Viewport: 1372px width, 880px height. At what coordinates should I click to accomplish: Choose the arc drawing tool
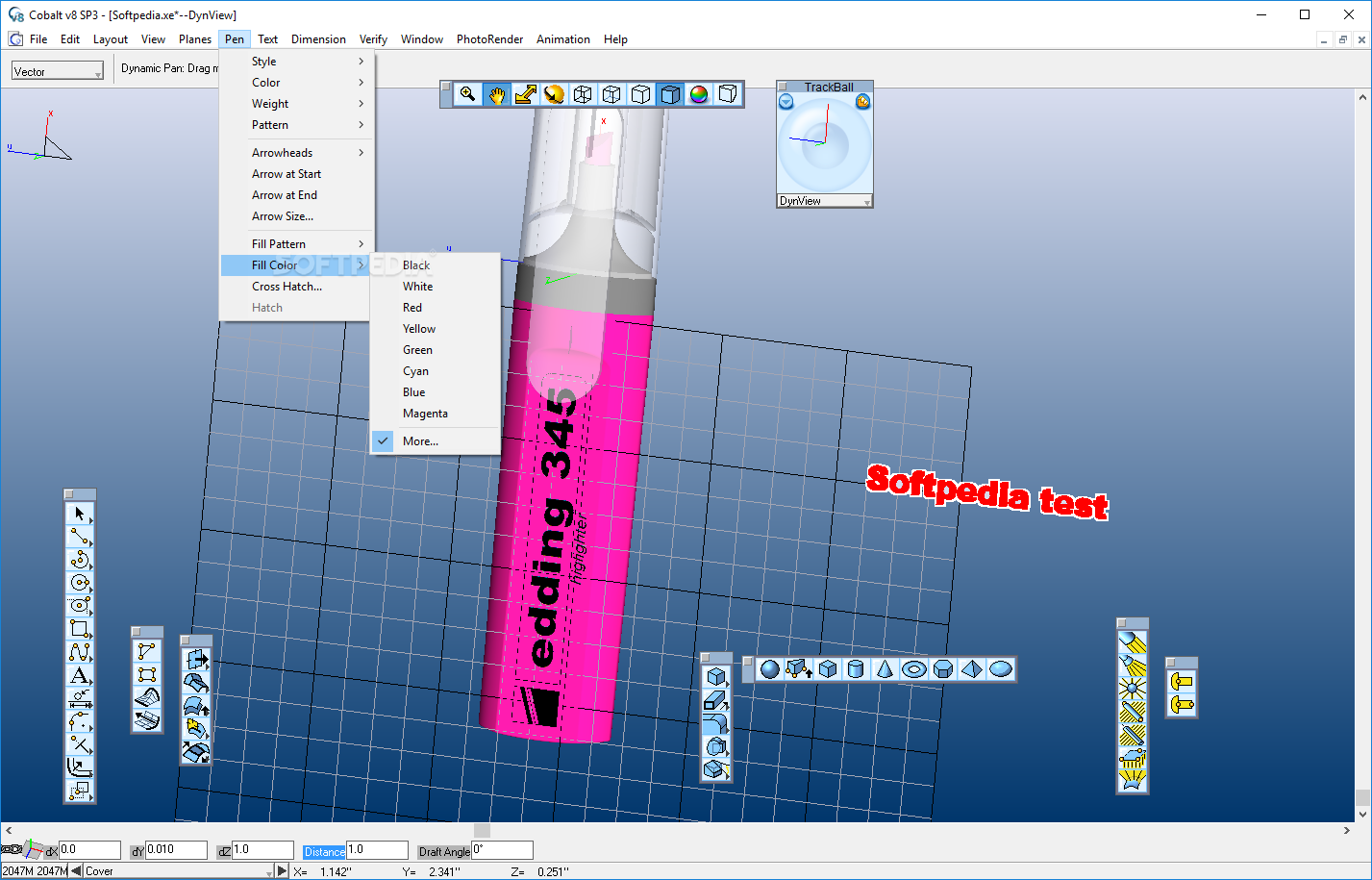tap(80, 560)
